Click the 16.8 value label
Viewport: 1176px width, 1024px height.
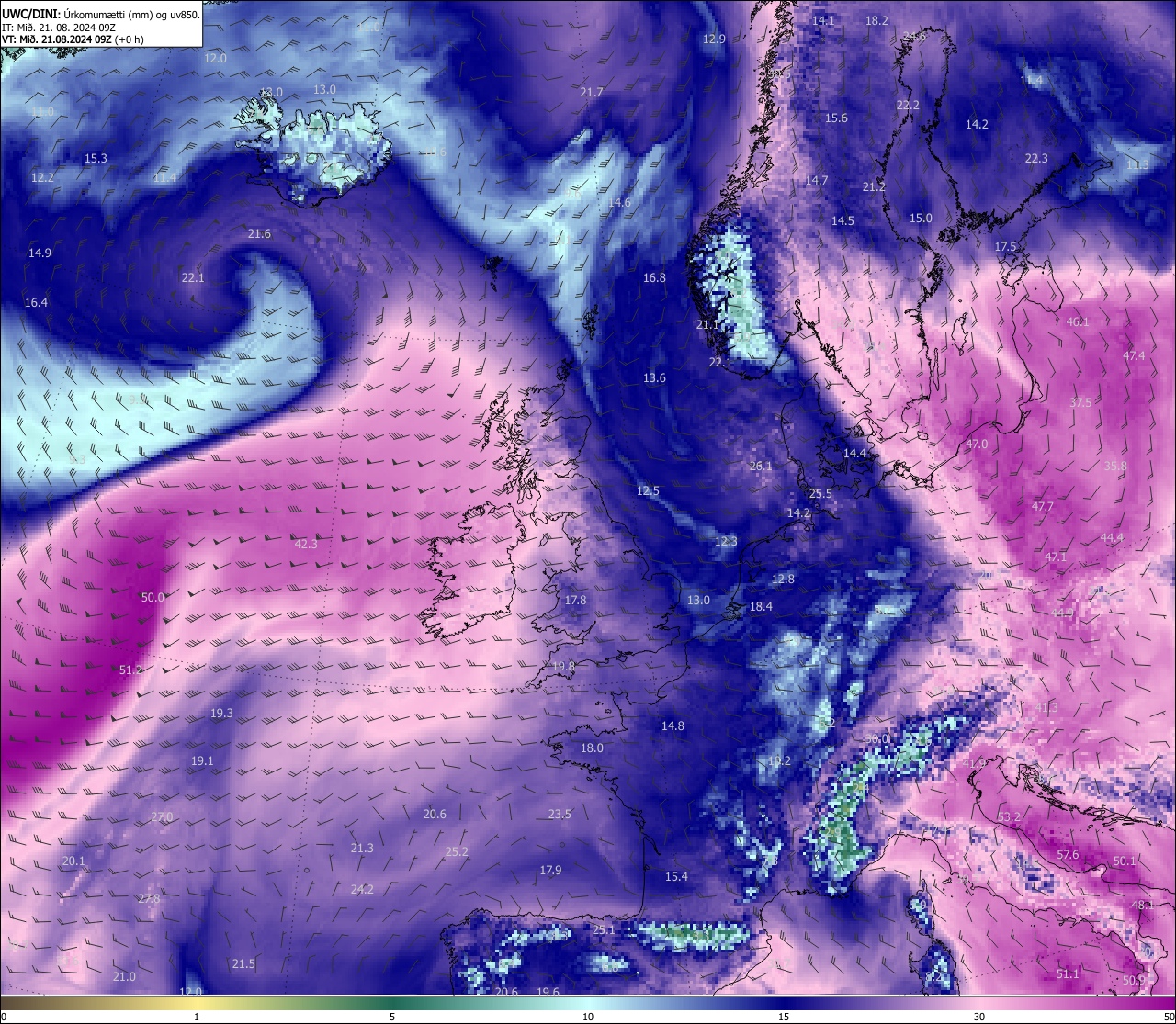click(654, 277)
